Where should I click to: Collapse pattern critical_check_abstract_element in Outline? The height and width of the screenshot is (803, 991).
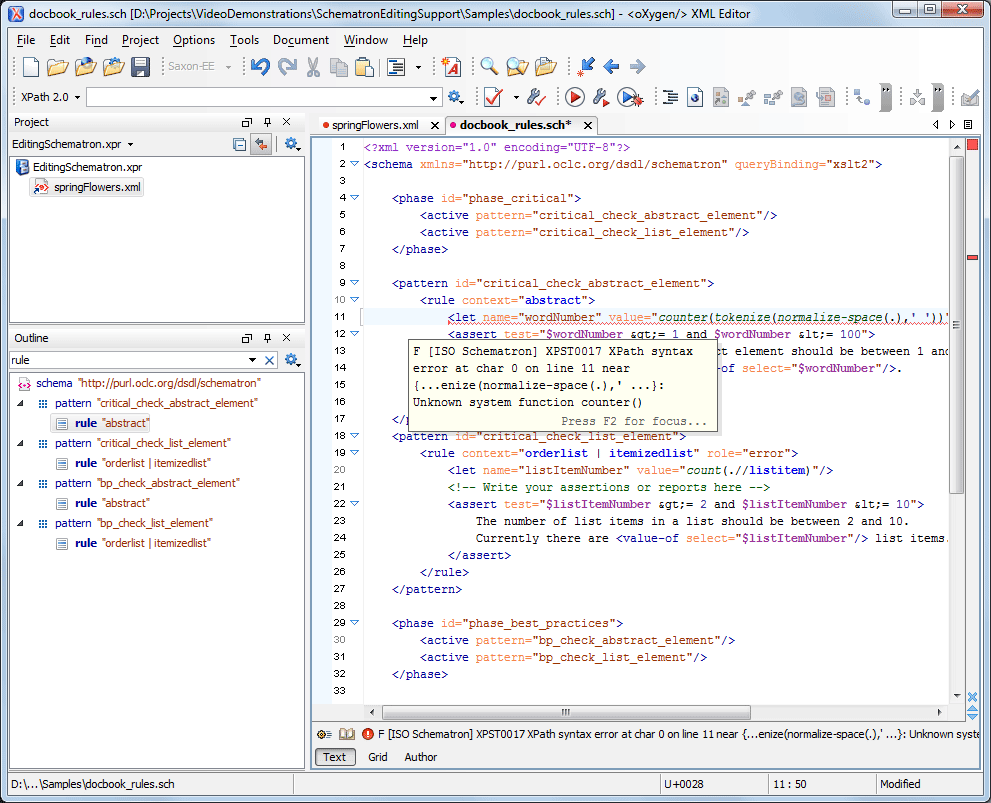(x=20, y=403)
